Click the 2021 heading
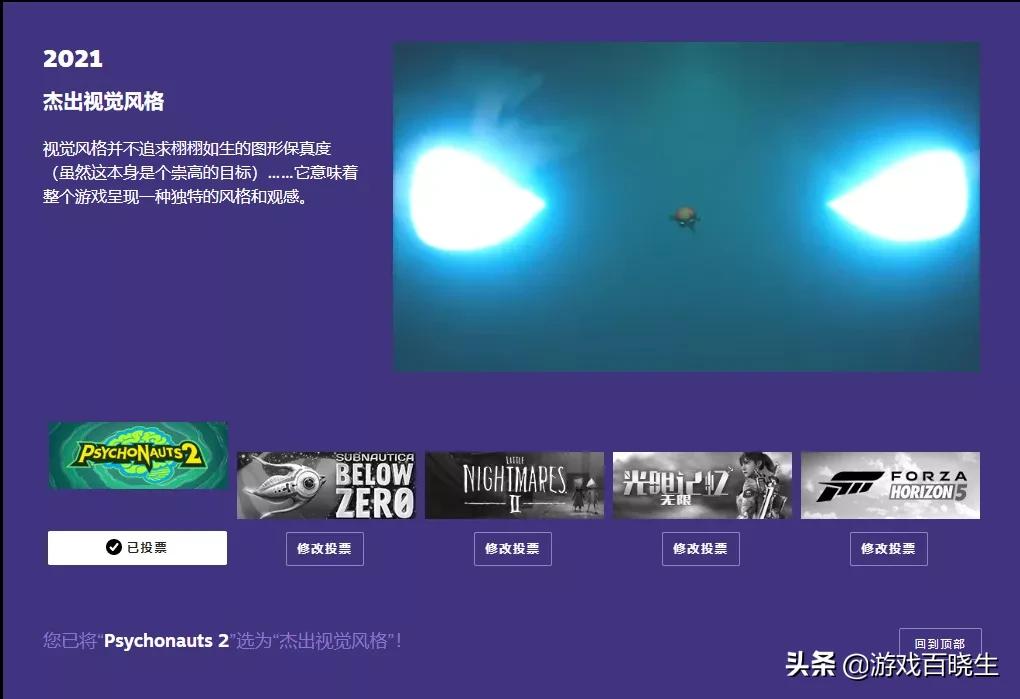 [72, 58]
